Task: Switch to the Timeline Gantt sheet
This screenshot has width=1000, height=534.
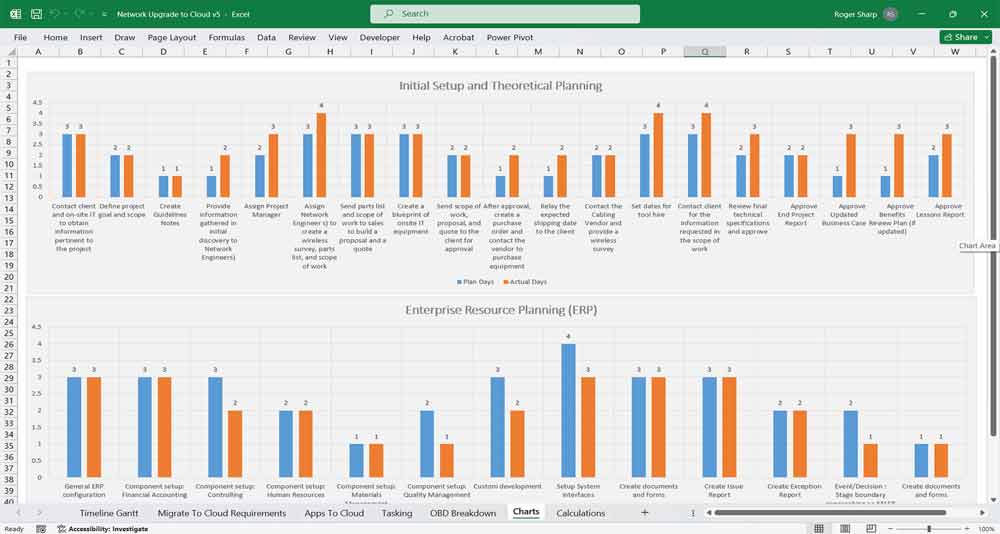Action: point(109,513)
